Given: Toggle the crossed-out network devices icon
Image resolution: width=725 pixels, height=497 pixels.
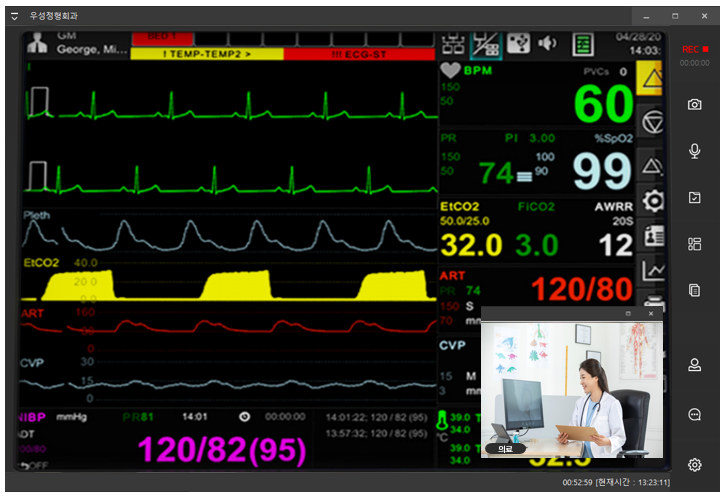Looking at the screenshot, I should [486, 45].
